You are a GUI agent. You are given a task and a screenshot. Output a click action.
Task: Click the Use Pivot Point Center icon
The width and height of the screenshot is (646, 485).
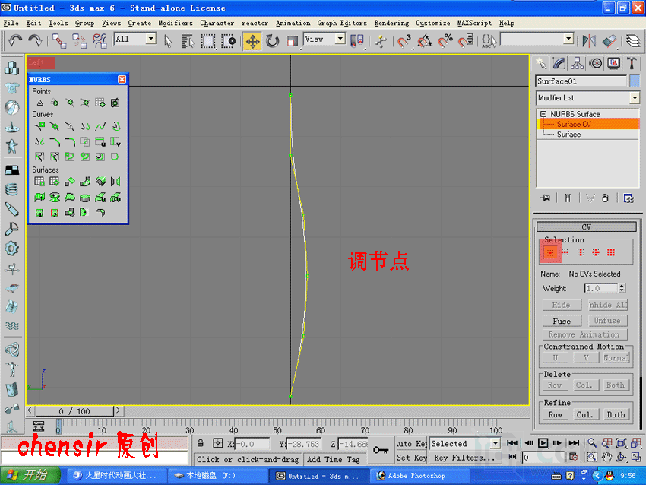tap(357, 41)
